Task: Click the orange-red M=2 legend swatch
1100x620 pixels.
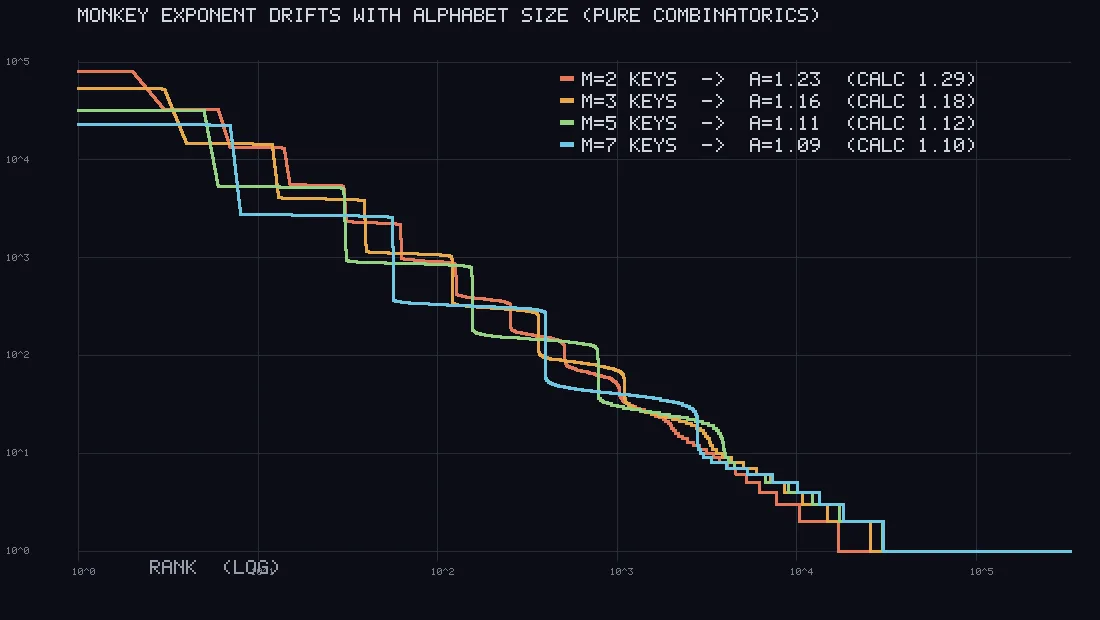Action: [568, 79]
